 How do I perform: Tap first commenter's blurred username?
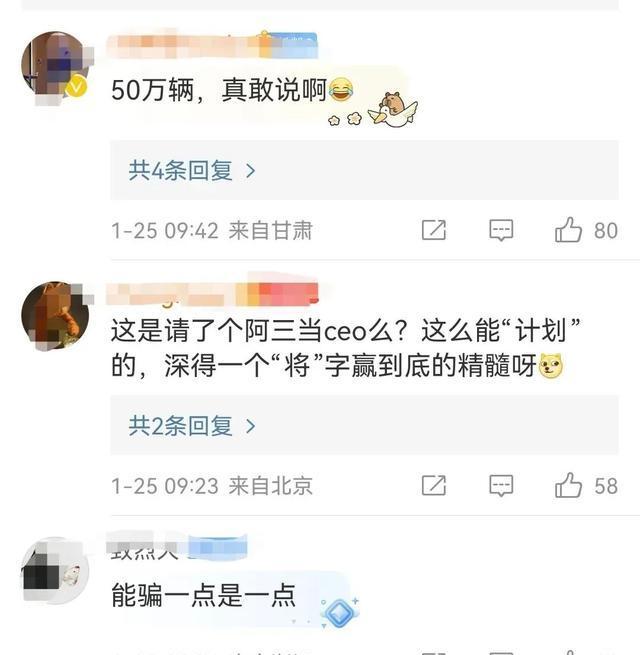coord(212,45)
